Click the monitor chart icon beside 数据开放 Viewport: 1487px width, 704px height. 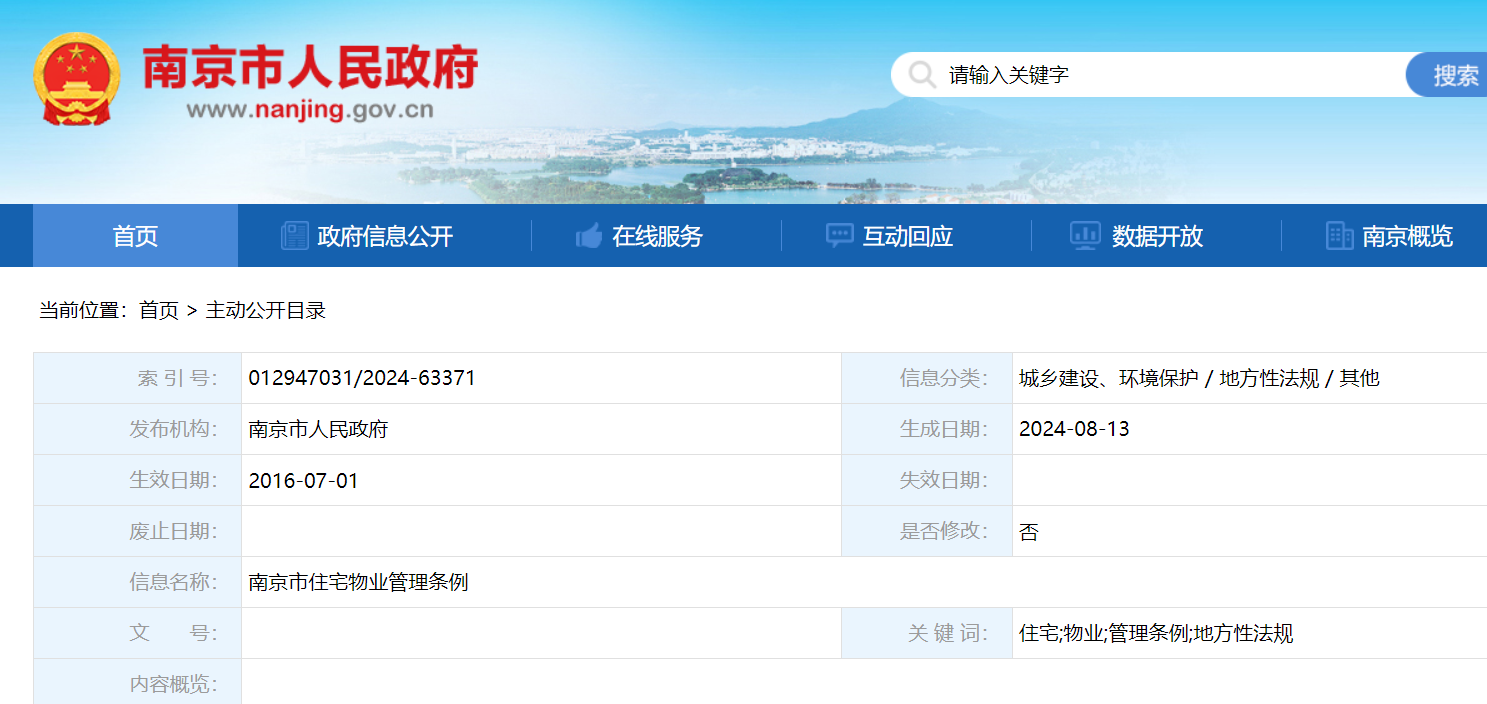[x=1085, y=236]
